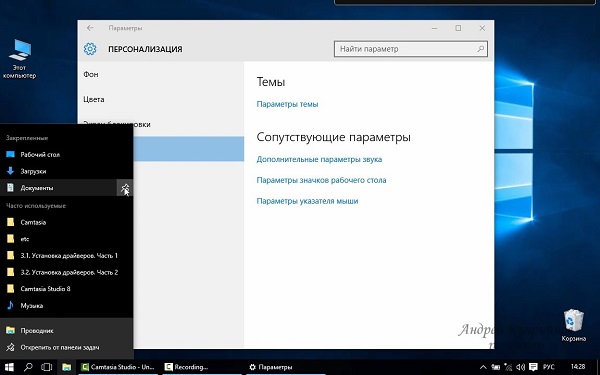Viewport: 600px width, 375px height.
Task: Click the Рабочий стол blue desktop icon
Action: (11, 155)
